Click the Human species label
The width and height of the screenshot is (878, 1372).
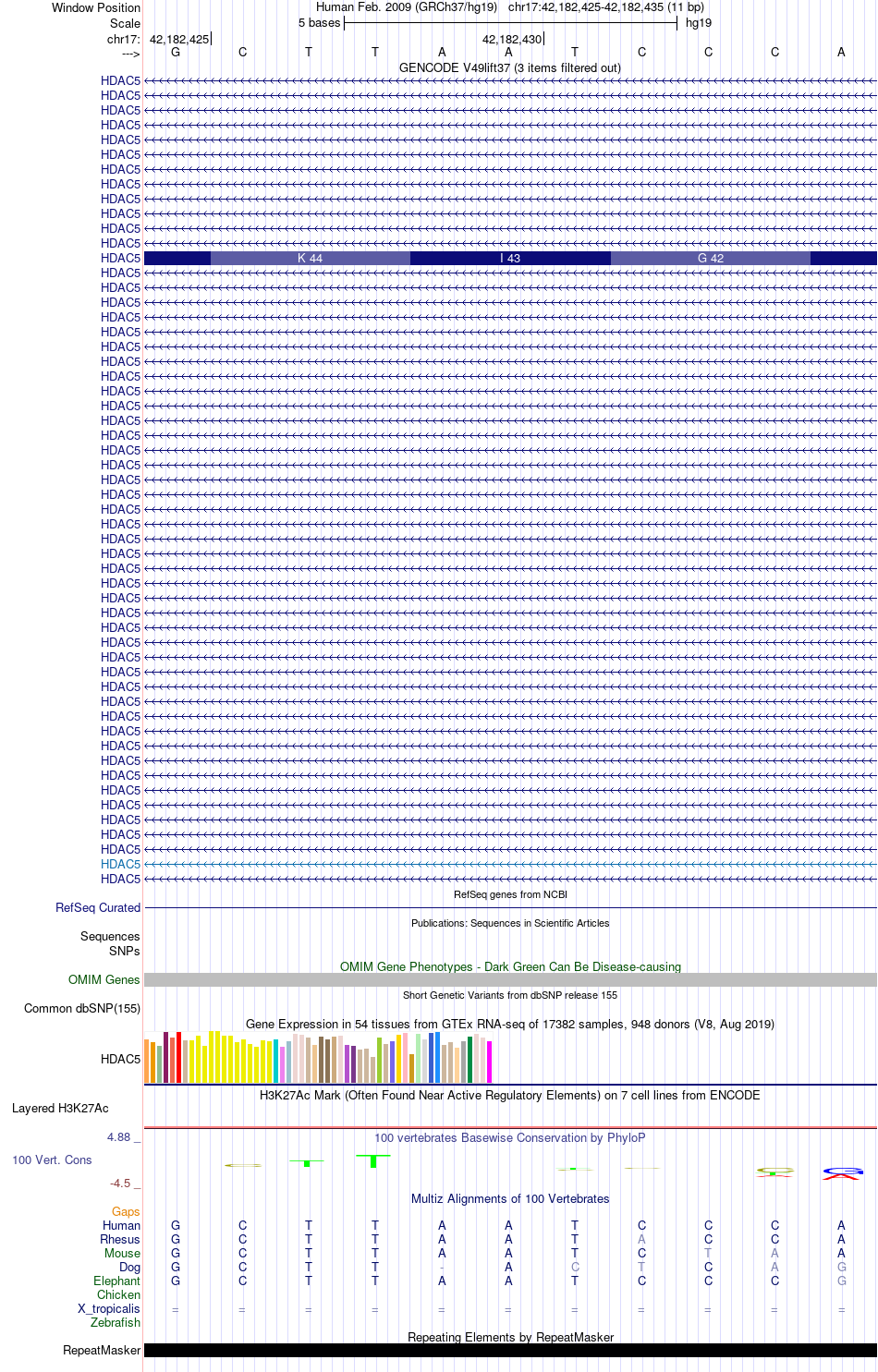pos(122,1226)
